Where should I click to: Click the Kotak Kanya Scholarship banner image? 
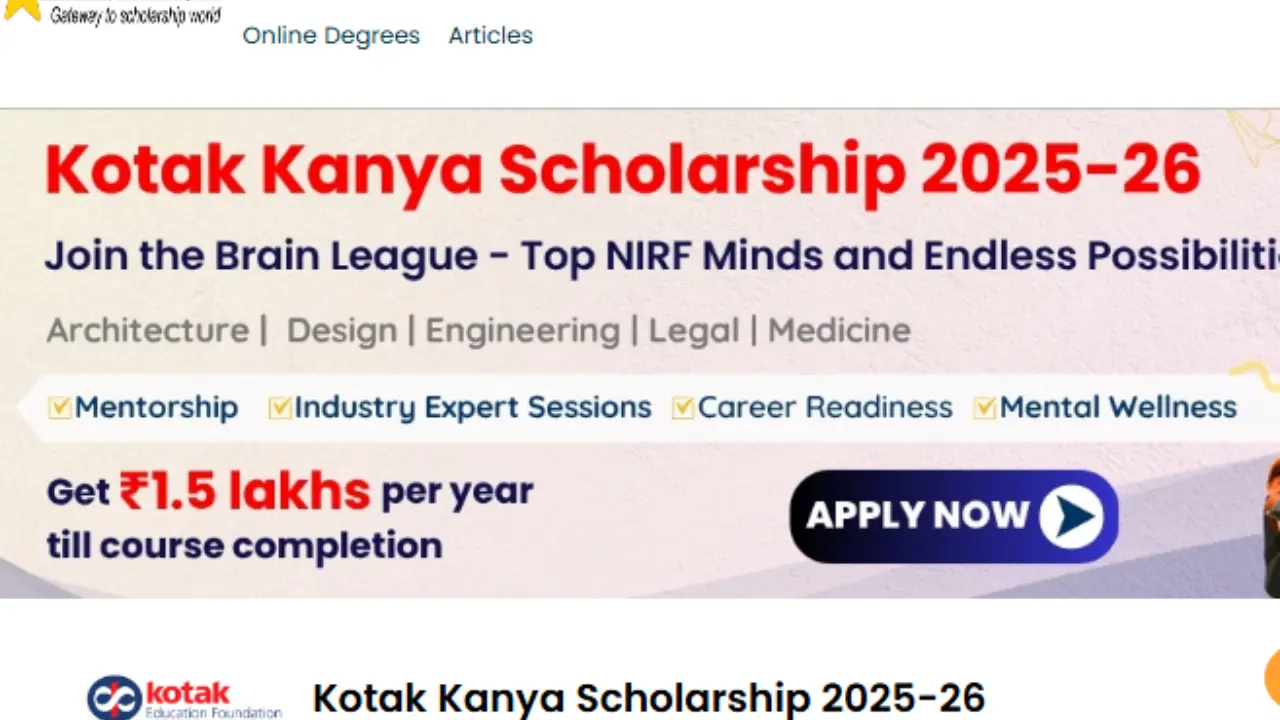[x=640, y=350]
